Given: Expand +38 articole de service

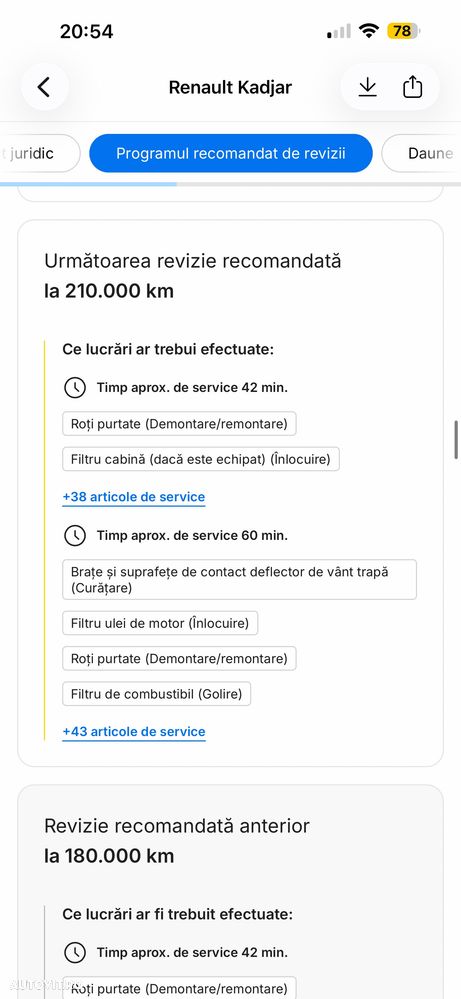Looking at the screenshot, I should (x=134, y=497).
